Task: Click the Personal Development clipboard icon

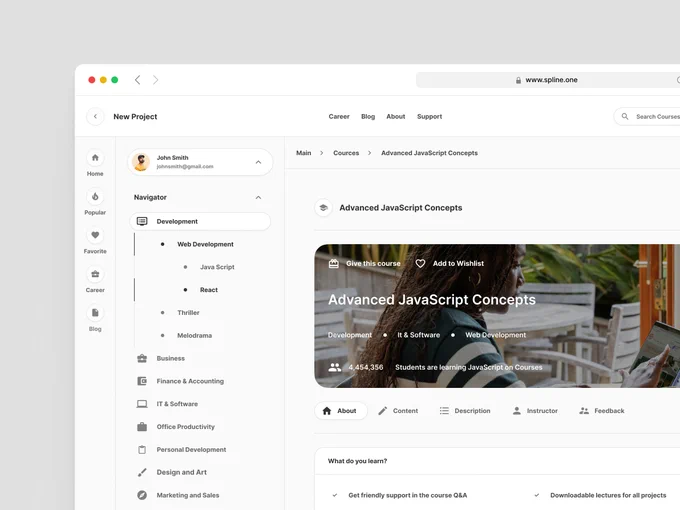Action: coord(142,450)
